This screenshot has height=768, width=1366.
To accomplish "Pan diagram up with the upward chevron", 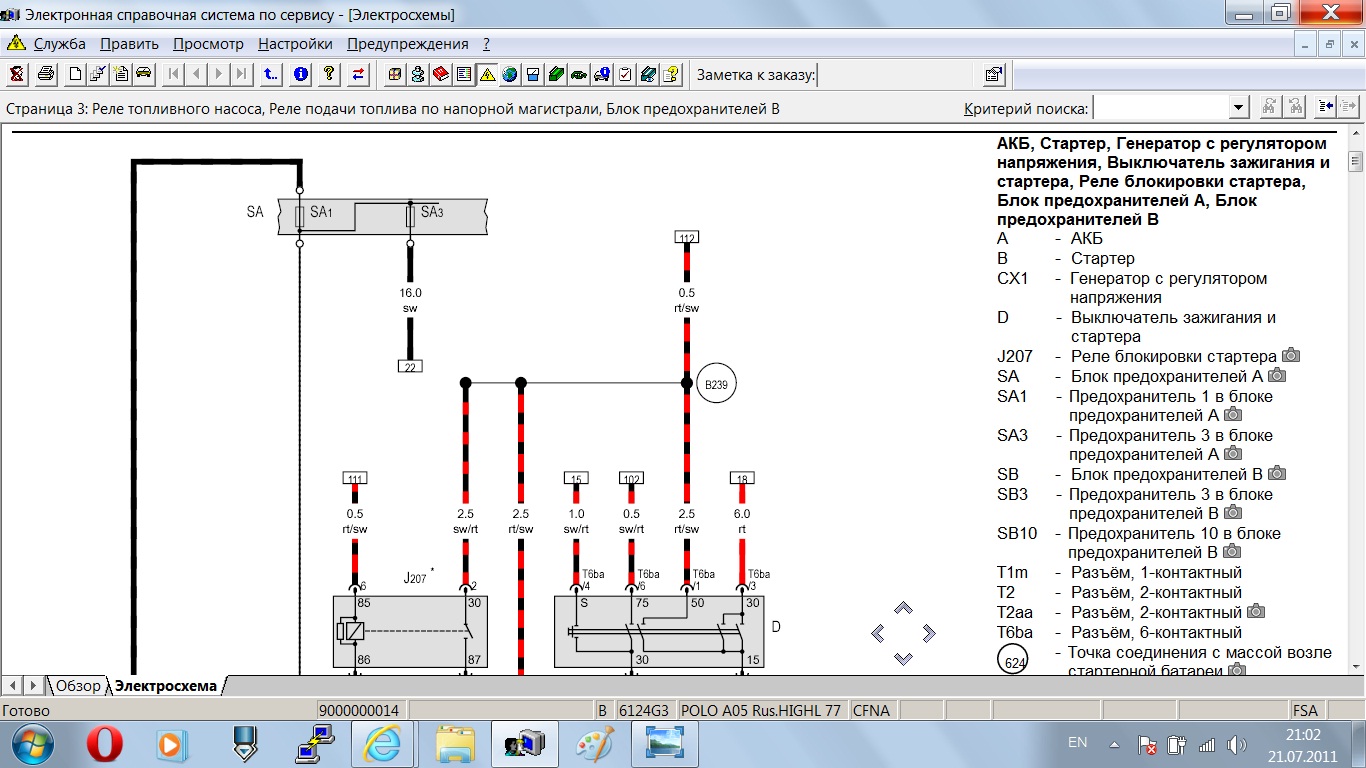I will [903, 608].
